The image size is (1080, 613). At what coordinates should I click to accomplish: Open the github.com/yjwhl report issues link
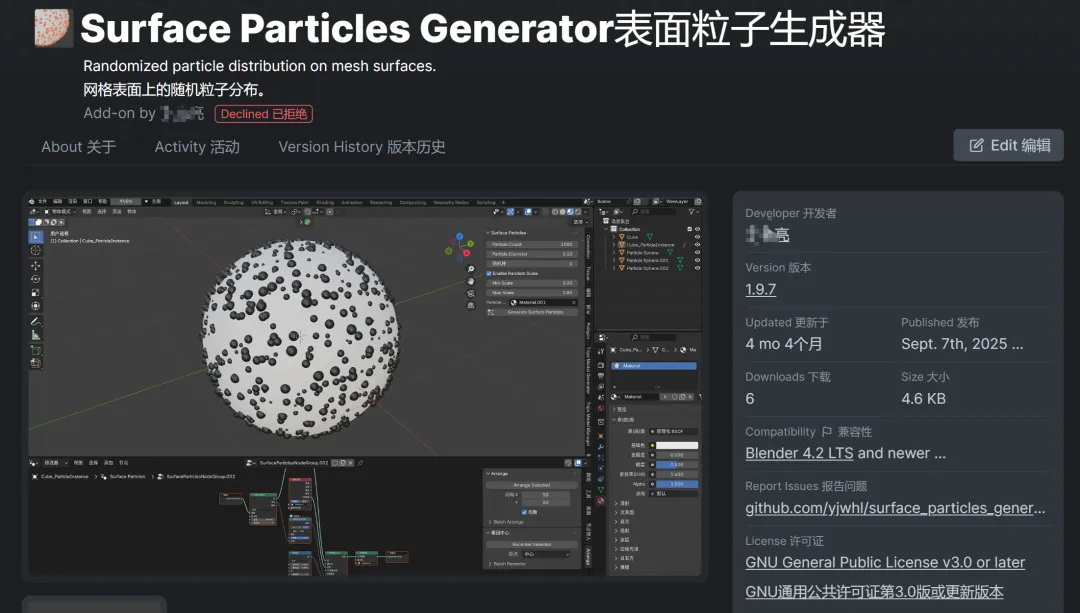[x=895, y=508]
